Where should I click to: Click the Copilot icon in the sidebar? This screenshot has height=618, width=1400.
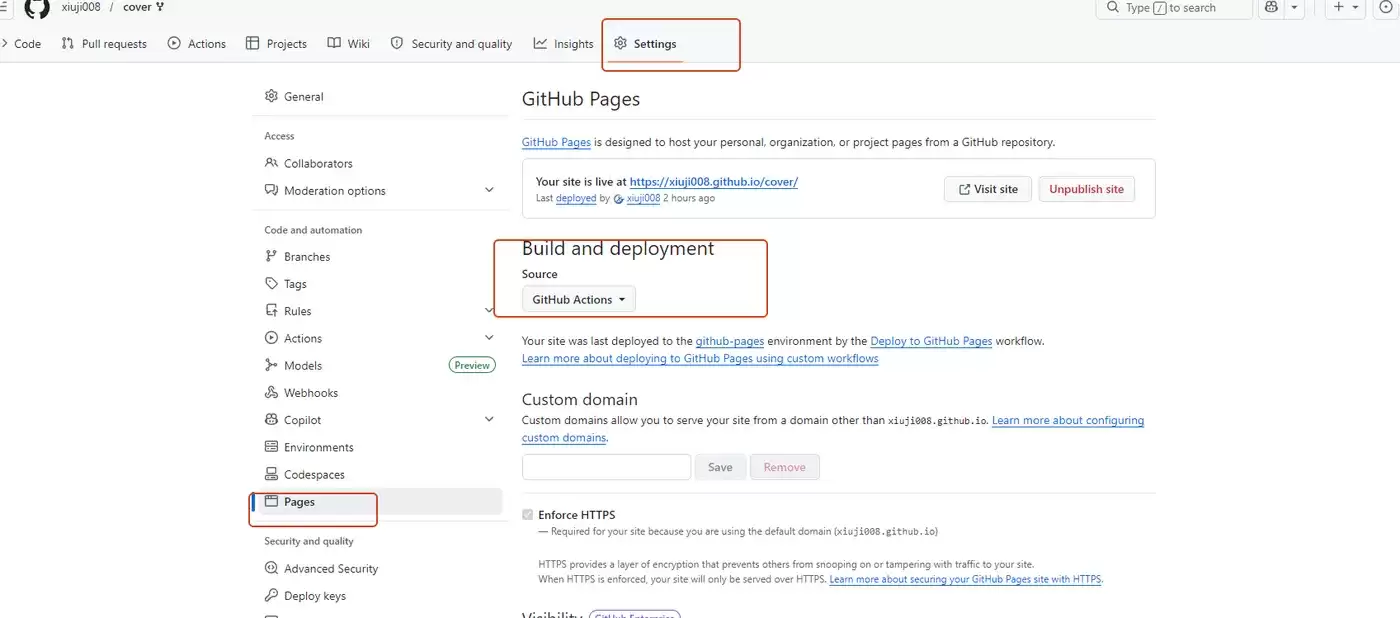tap(271, 420)
